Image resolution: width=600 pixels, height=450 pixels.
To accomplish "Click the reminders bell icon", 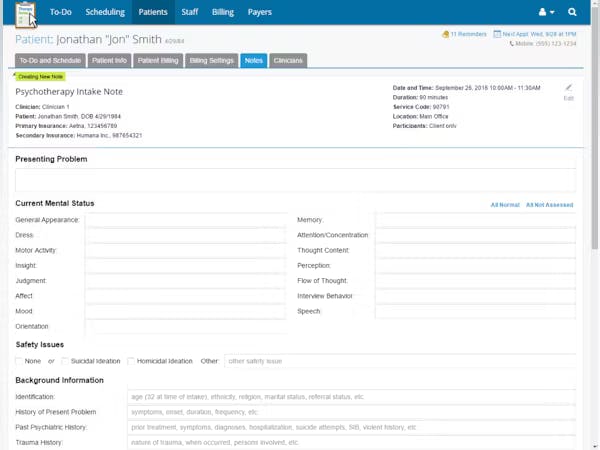I will point(445,34).
